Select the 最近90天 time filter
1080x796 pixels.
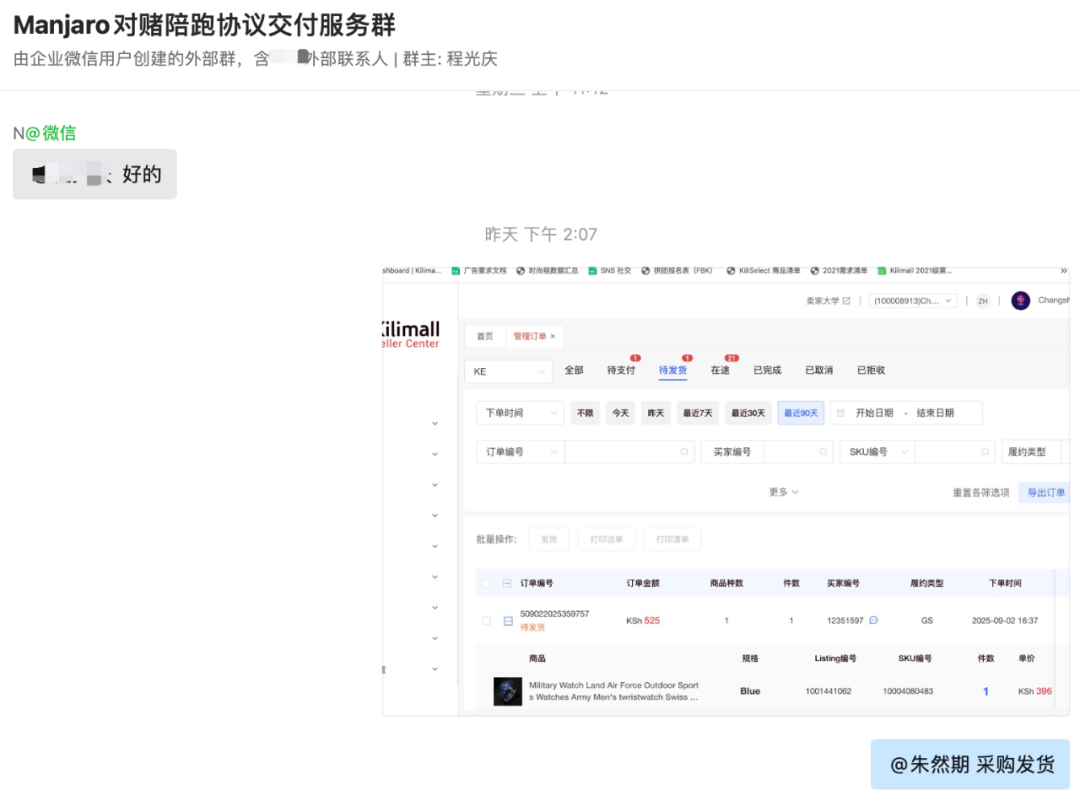[801, 413]
